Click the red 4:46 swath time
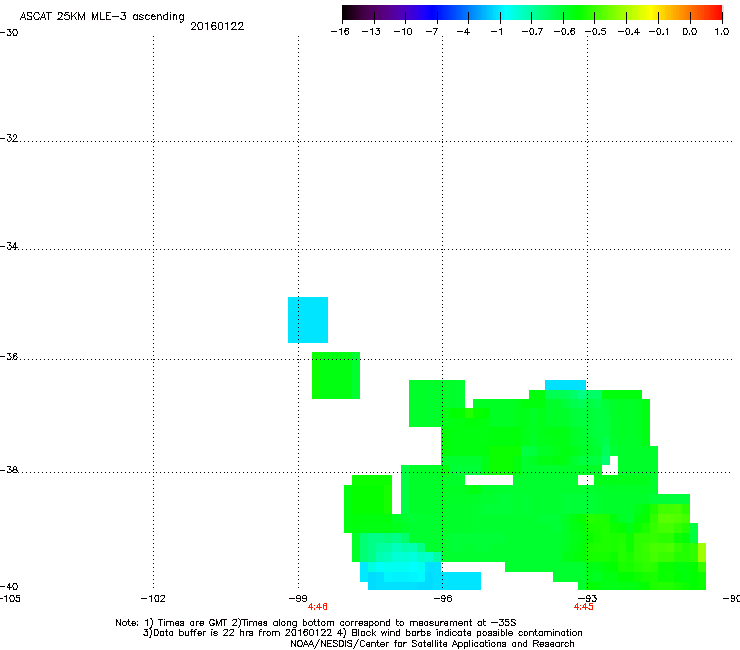Image resolution: width=740 pixels, height=650 pixels. point(318,607)
